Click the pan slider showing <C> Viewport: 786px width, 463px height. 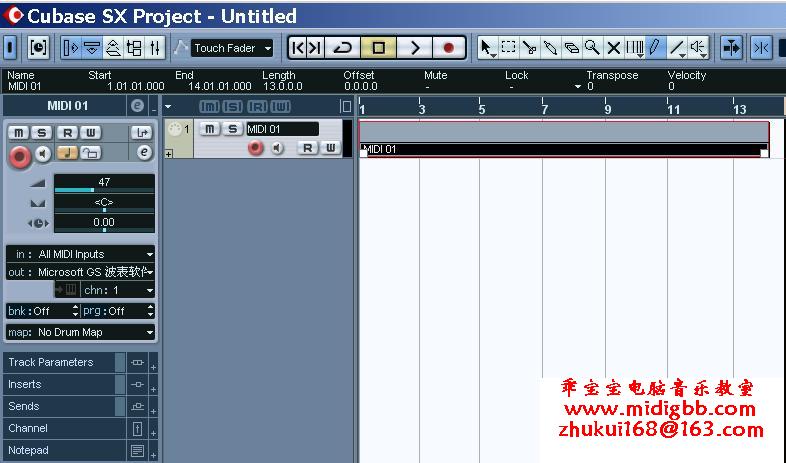(104, 203)
